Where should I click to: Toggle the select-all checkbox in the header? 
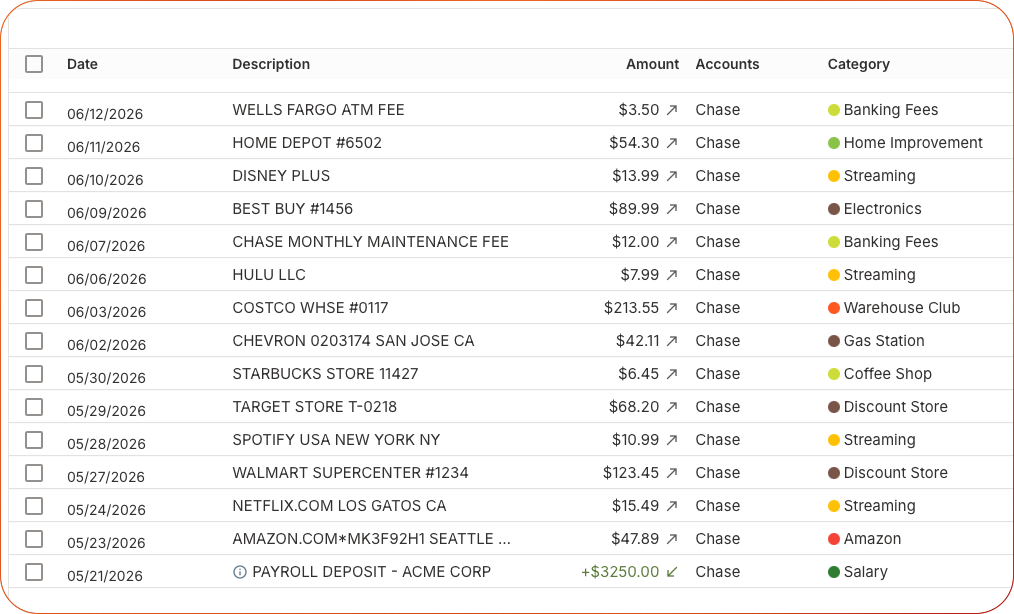[34, 64]
